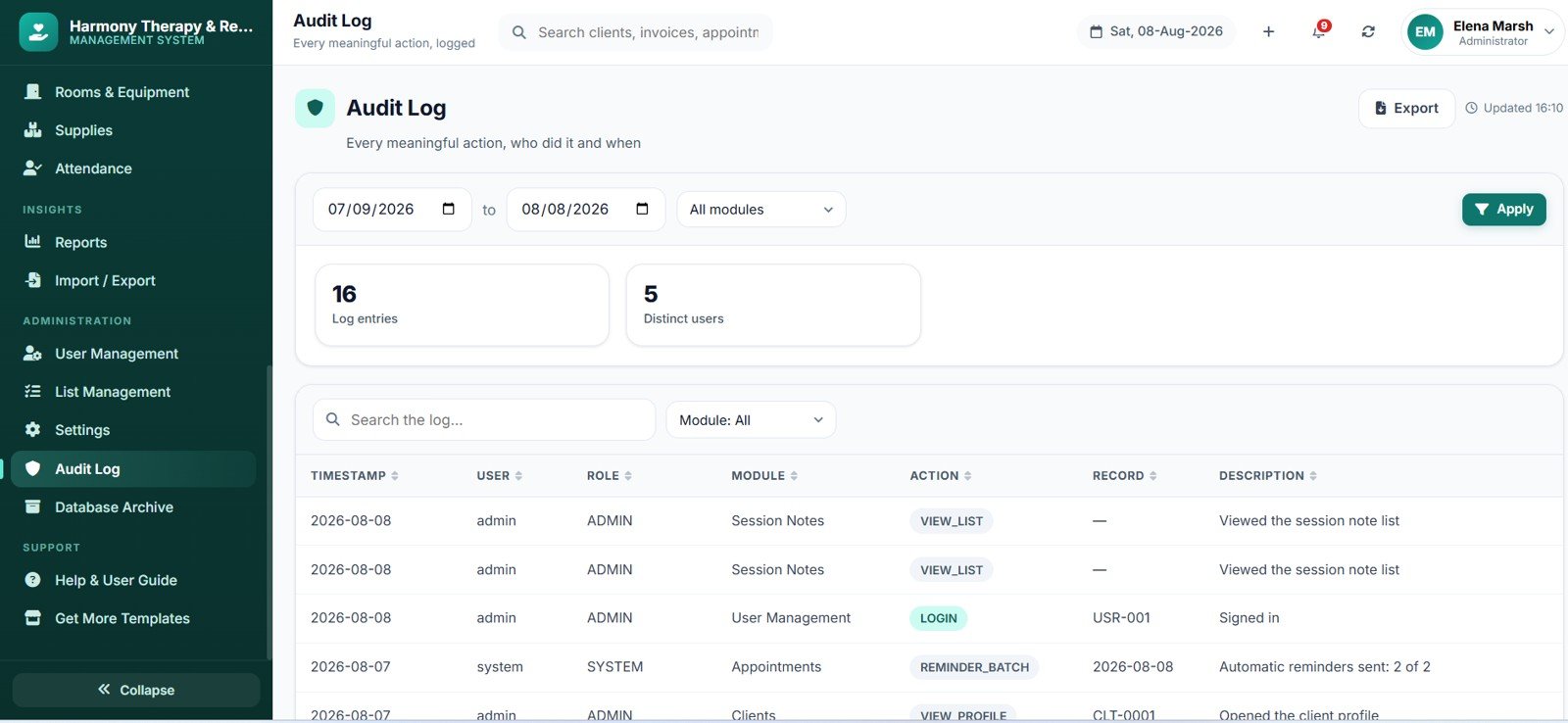
Task: Click the Audit Log shield header icon
Action: point(315,108)
